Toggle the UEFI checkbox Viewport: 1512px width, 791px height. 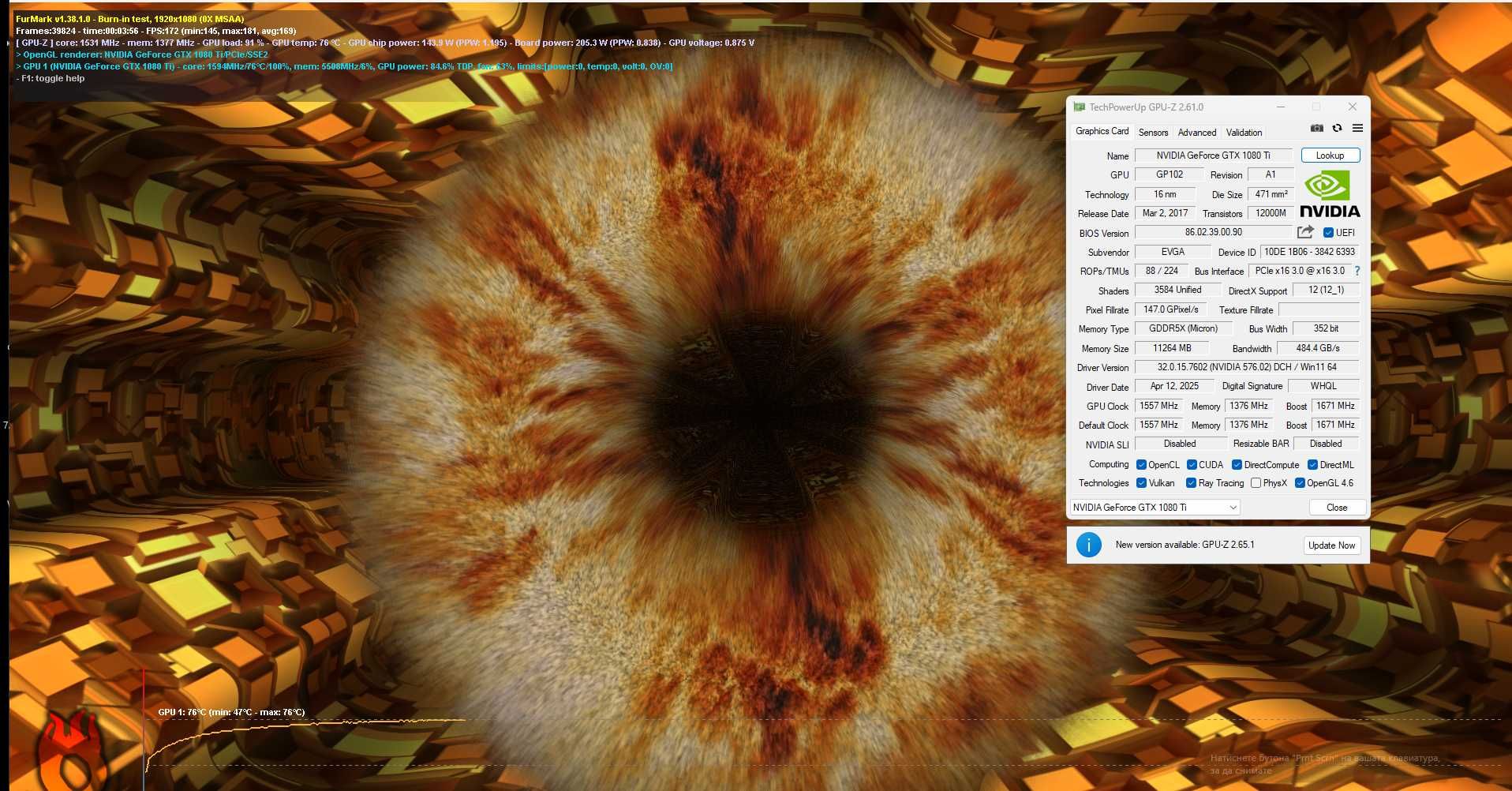tap(1328, 233)
